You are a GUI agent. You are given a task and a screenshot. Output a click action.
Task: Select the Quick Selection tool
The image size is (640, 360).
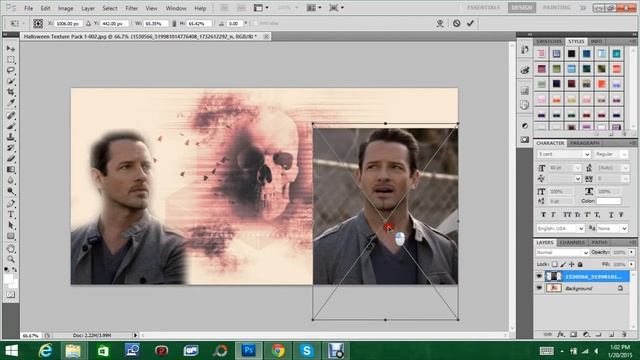11,81
